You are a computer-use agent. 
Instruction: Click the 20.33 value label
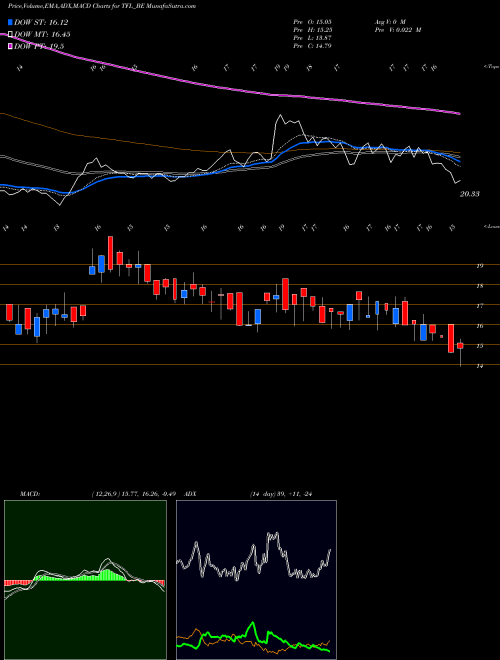(470, 194)
